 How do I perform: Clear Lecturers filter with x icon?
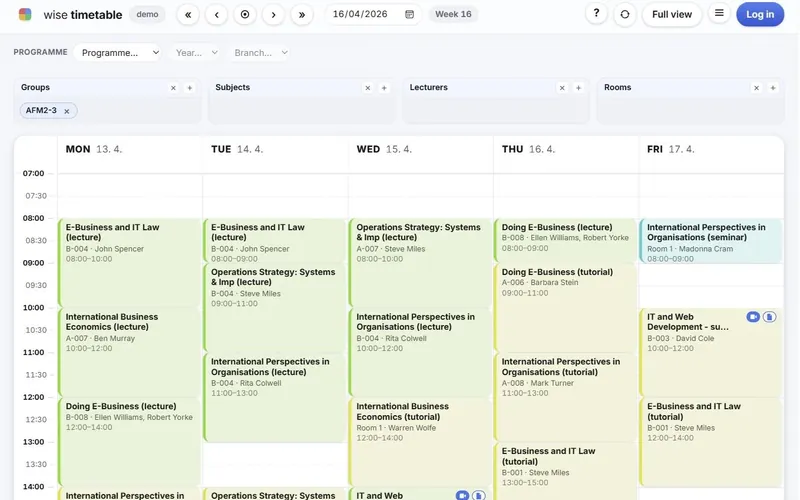[x=562, y=88]
